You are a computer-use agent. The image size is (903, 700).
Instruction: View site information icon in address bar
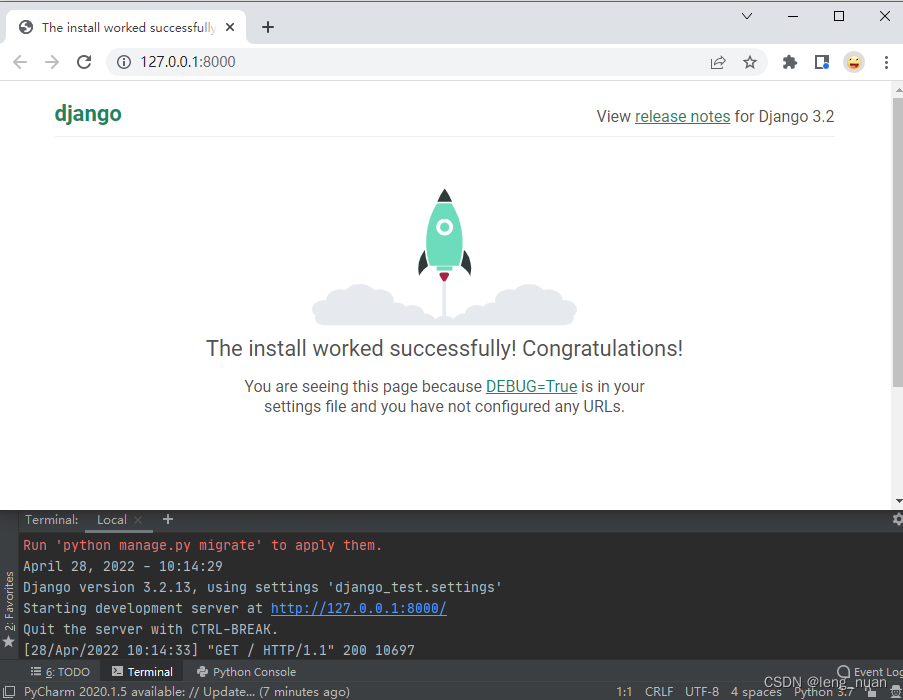[124, 62]
